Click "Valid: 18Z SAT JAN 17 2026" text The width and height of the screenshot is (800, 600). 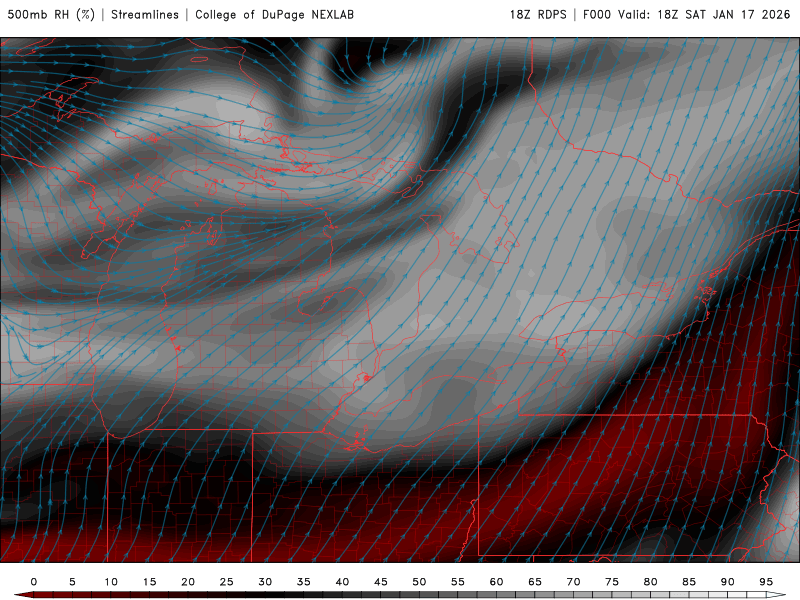click(704, 15)
